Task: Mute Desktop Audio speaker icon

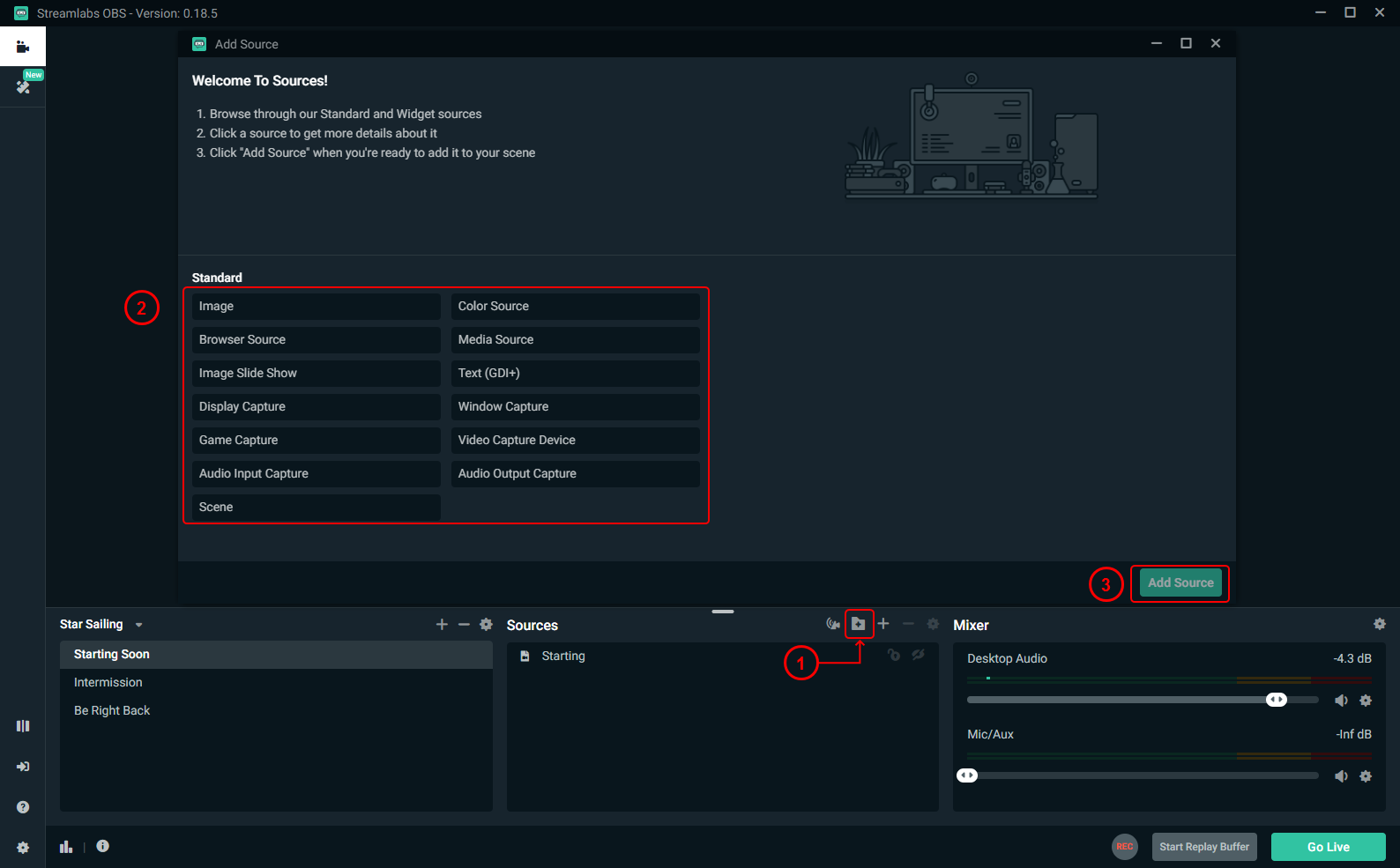Action: (1341, 701)
